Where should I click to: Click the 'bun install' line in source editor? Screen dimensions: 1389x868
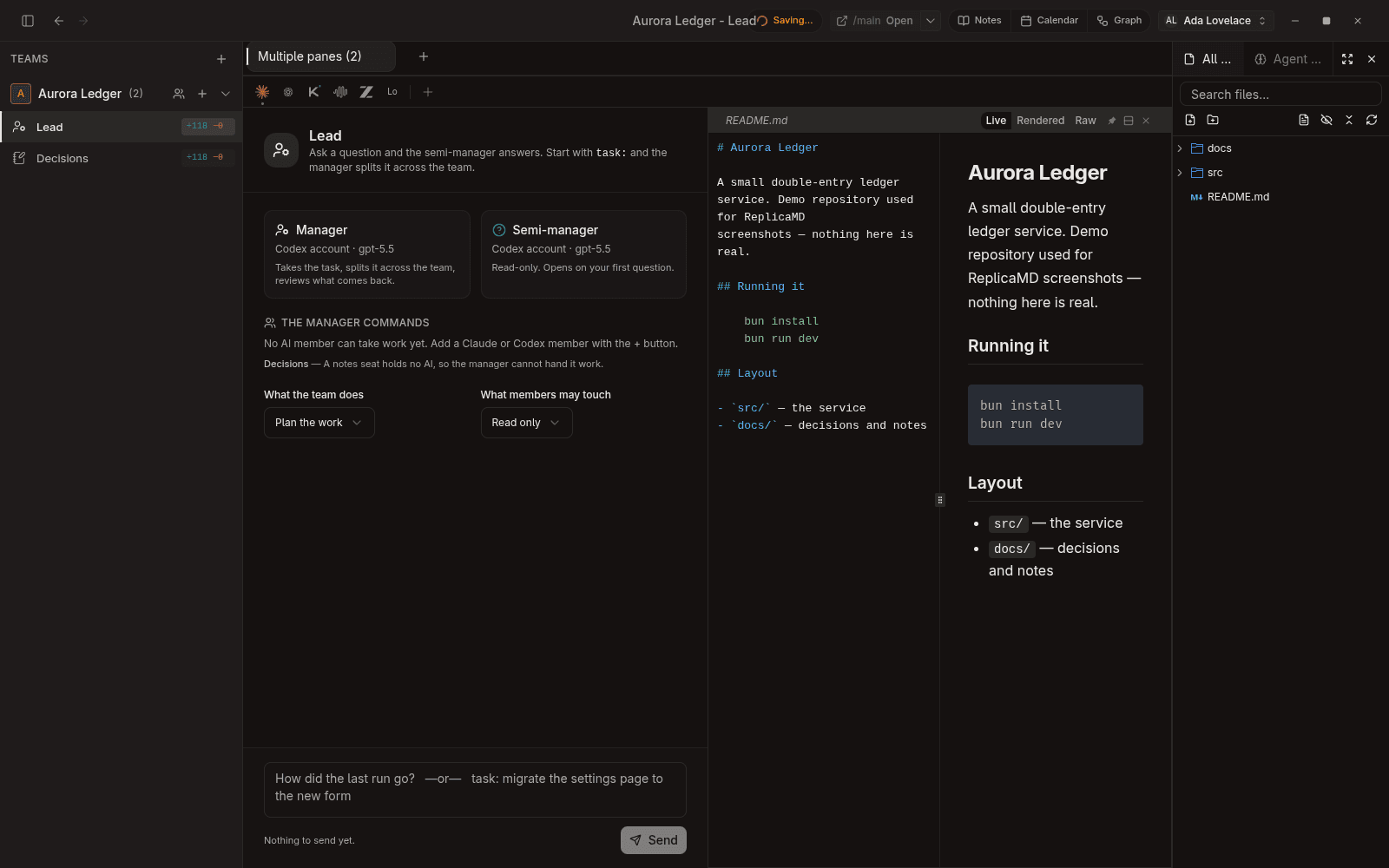(781, 321)
